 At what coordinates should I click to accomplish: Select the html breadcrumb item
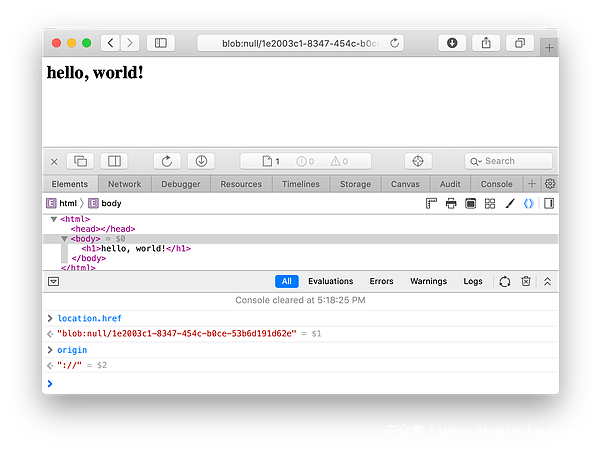(x=62, y=203)
